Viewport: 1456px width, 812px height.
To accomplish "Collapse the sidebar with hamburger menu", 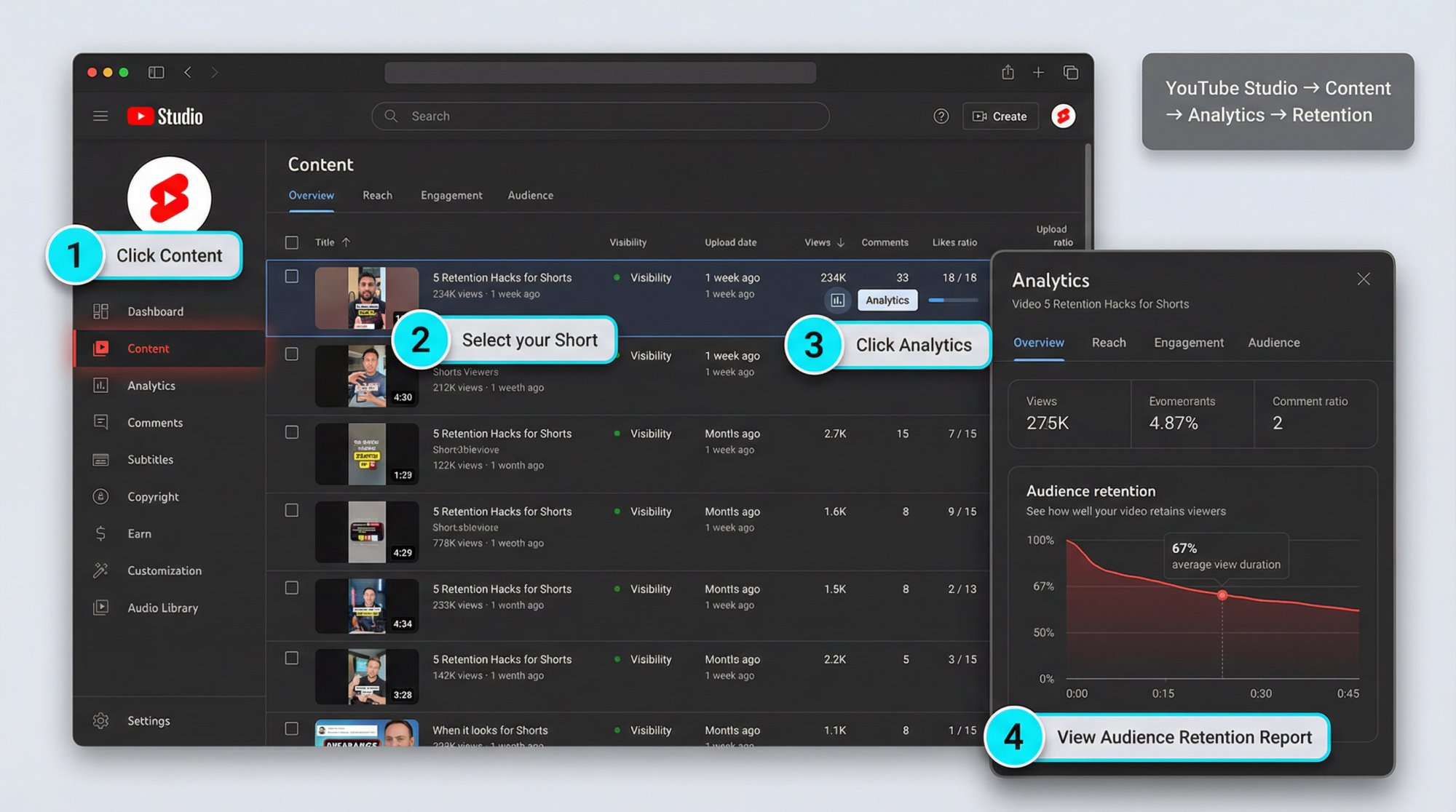I will coord(100,116).
